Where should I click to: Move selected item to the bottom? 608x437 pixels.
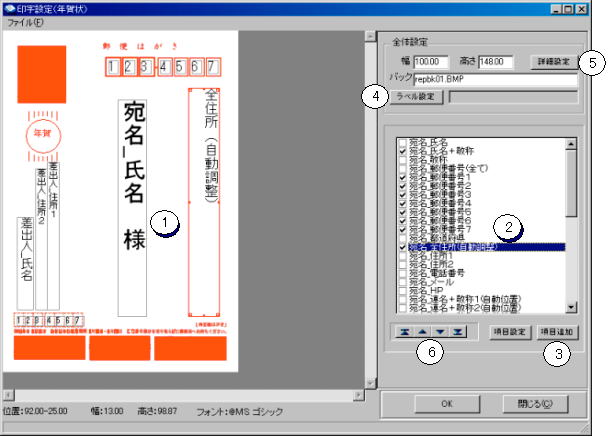coord(458,331)
